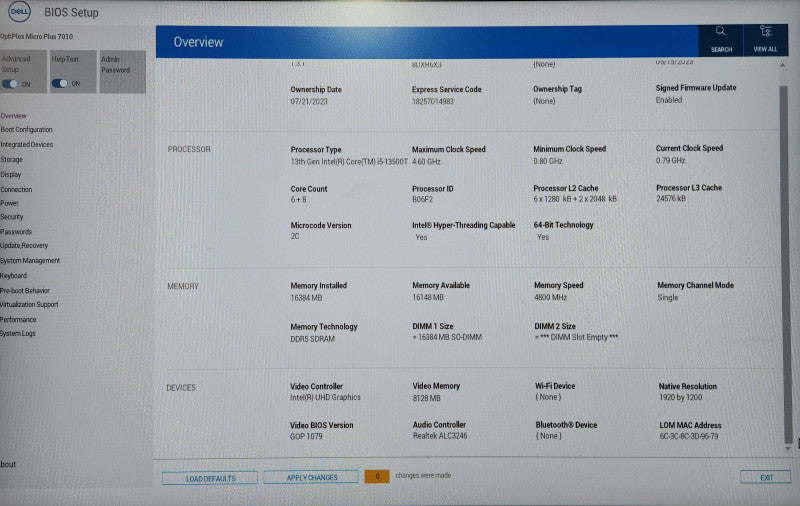Click the Load Defaults button

[x=210, y=478]
